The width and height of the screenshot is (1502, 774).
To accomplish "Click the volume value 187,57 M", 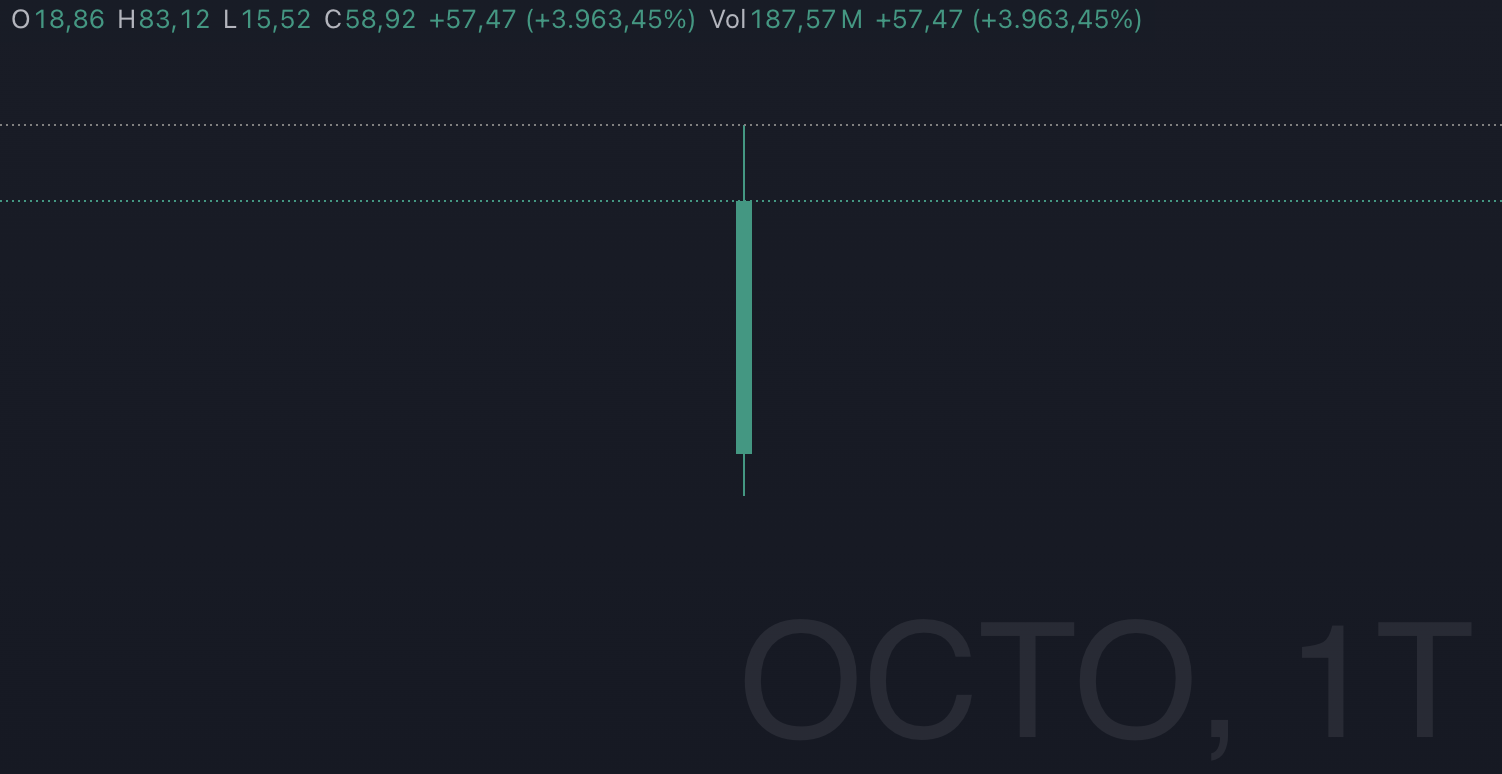I will [x=806, y=19].
